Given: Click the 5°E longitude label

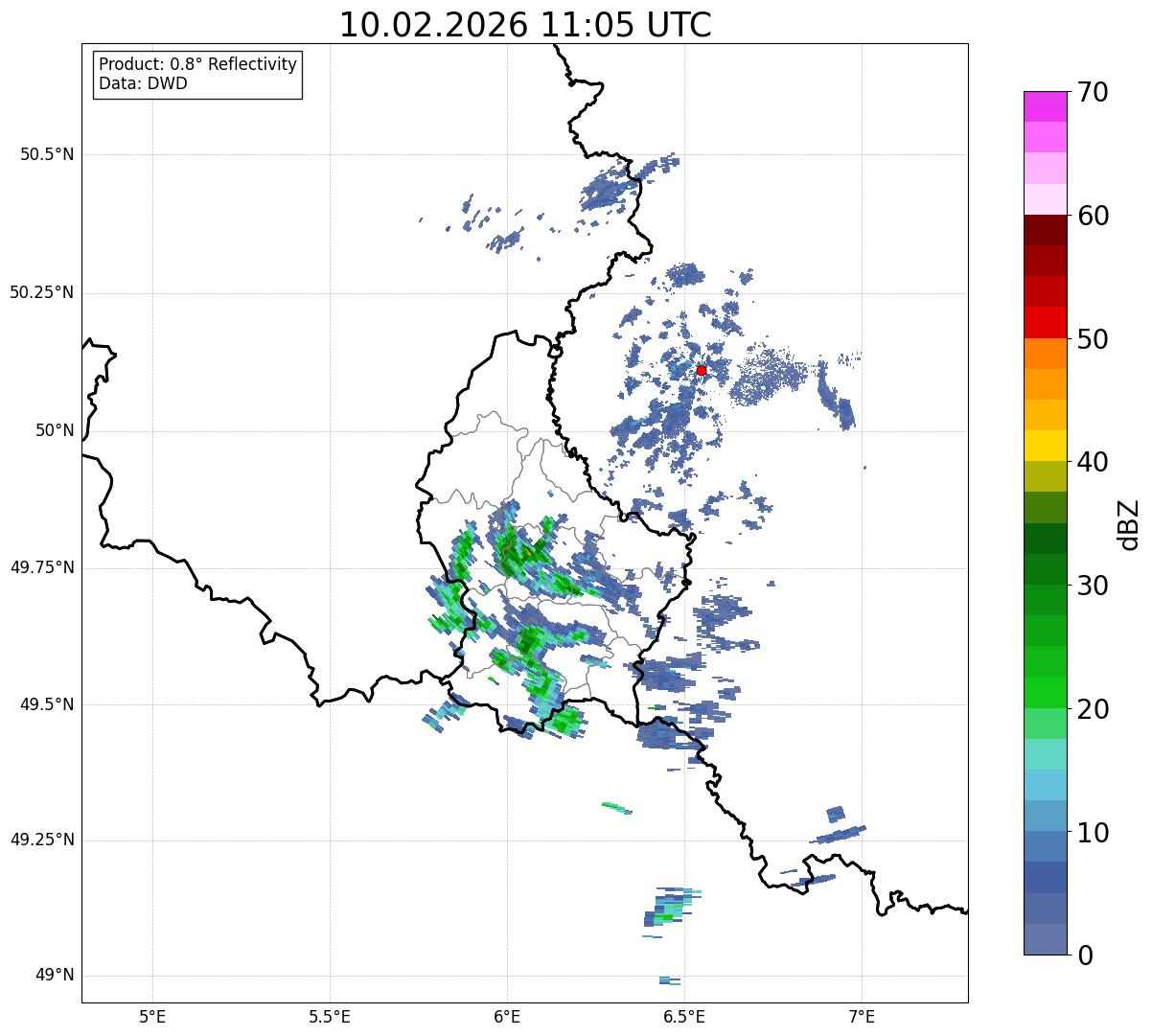Looking at the screenshot, I should (x=152, y=1016).
